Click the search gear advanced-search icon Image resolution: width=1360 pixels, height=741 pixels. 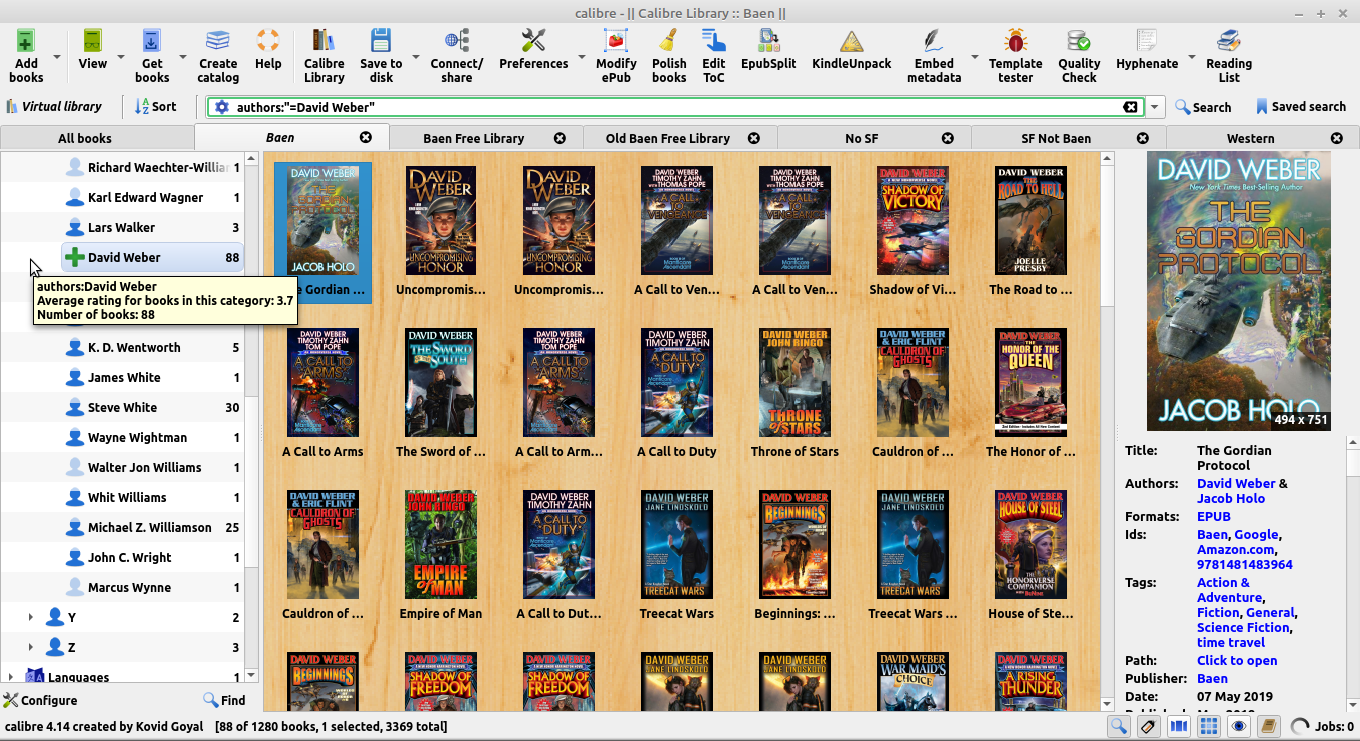pos(222,107)
